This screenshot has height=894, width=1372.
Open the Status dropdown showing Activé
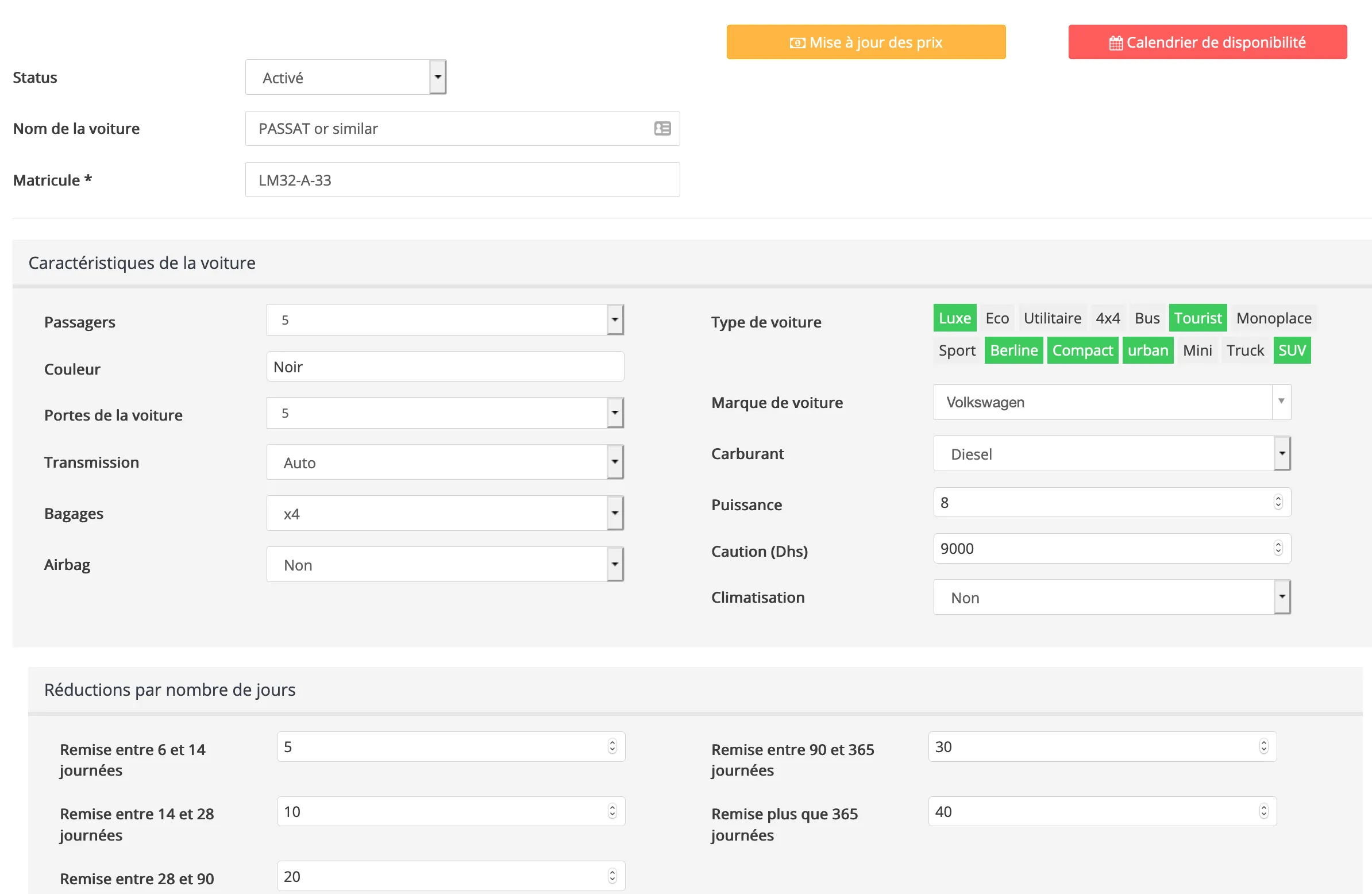[346, 77]
